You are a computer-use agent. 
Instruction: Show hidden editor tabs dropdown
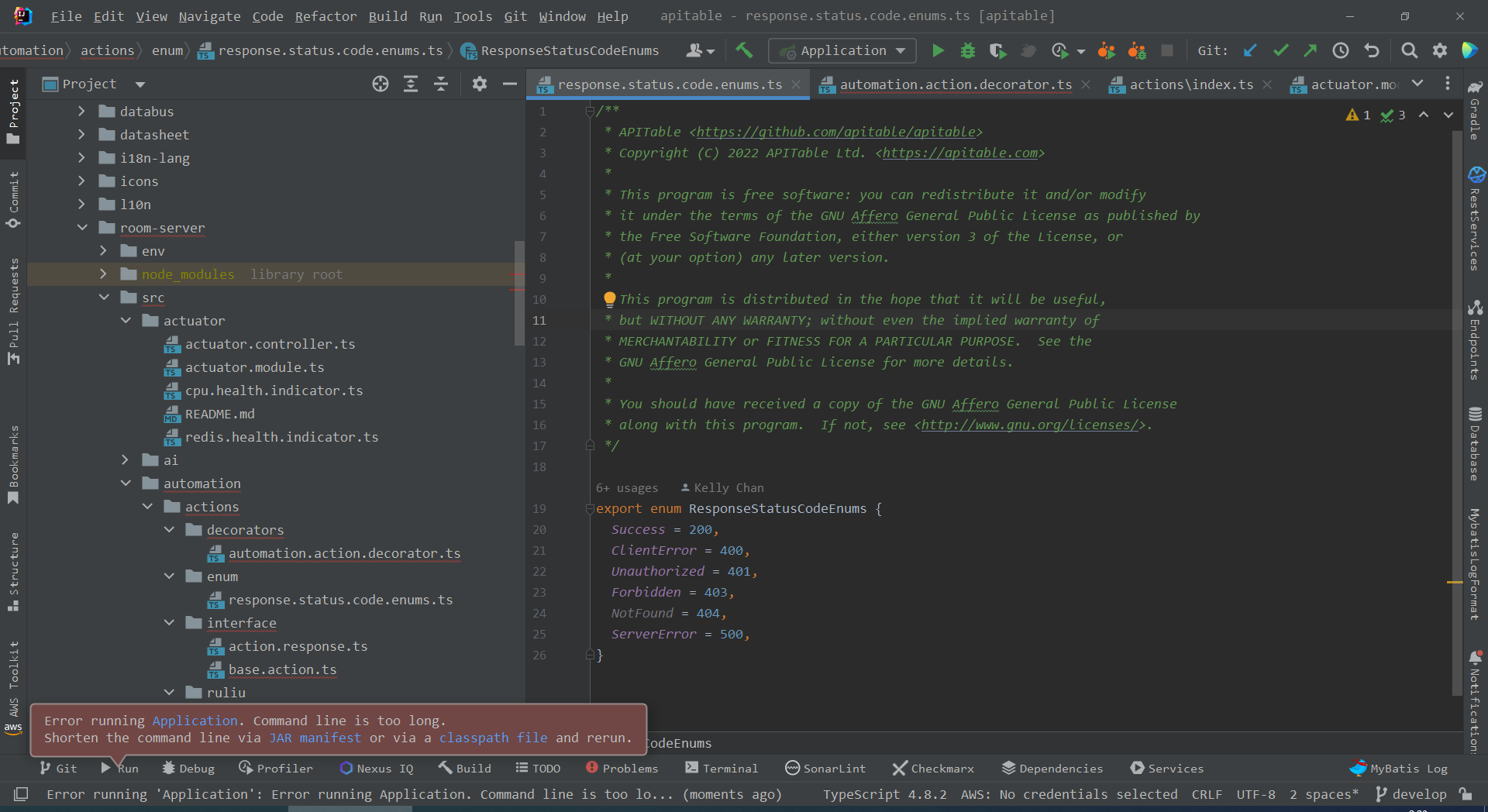(x=1417, y=84)
